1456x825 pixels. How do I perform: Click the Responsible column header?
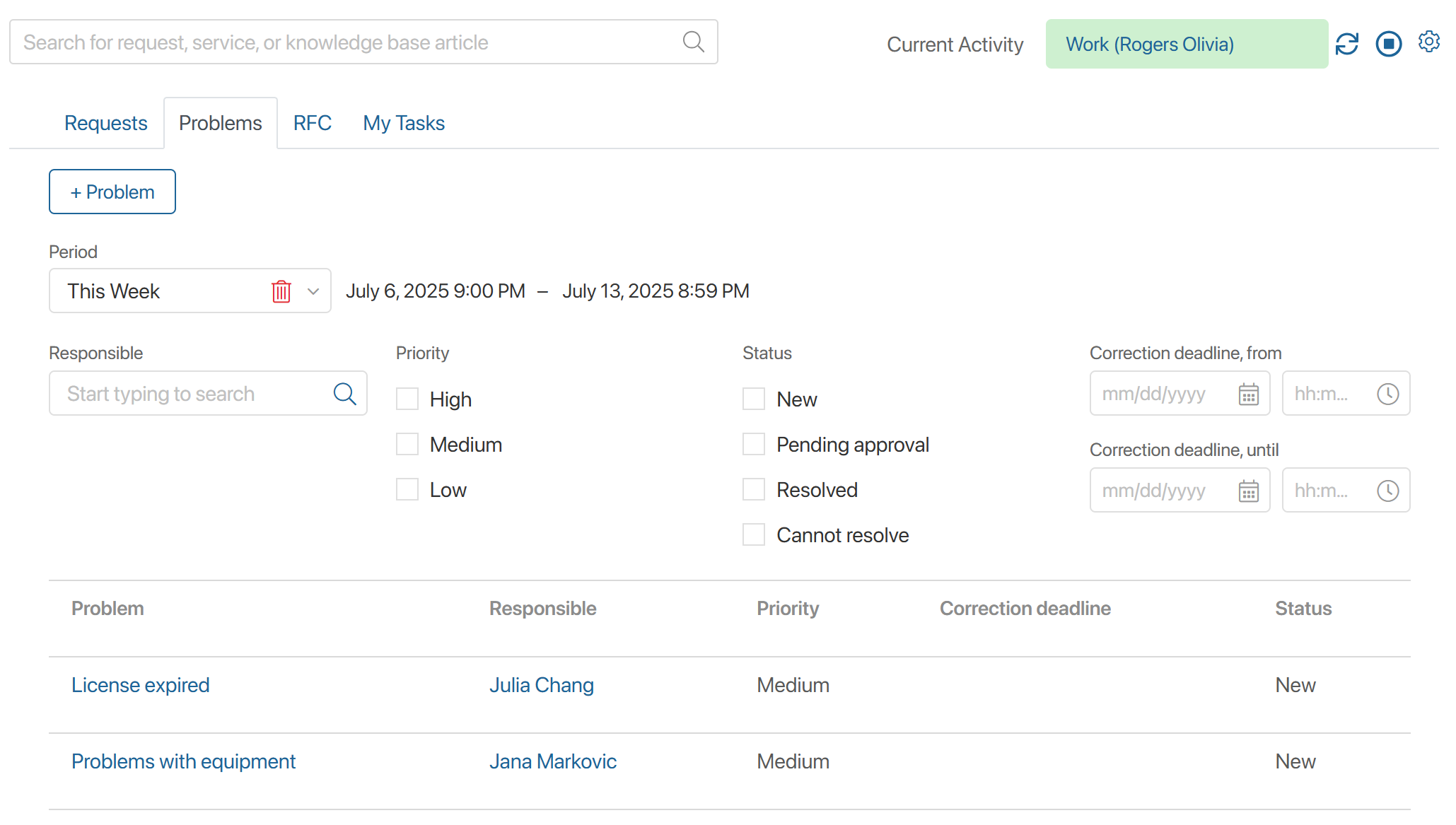click(542, 609)
